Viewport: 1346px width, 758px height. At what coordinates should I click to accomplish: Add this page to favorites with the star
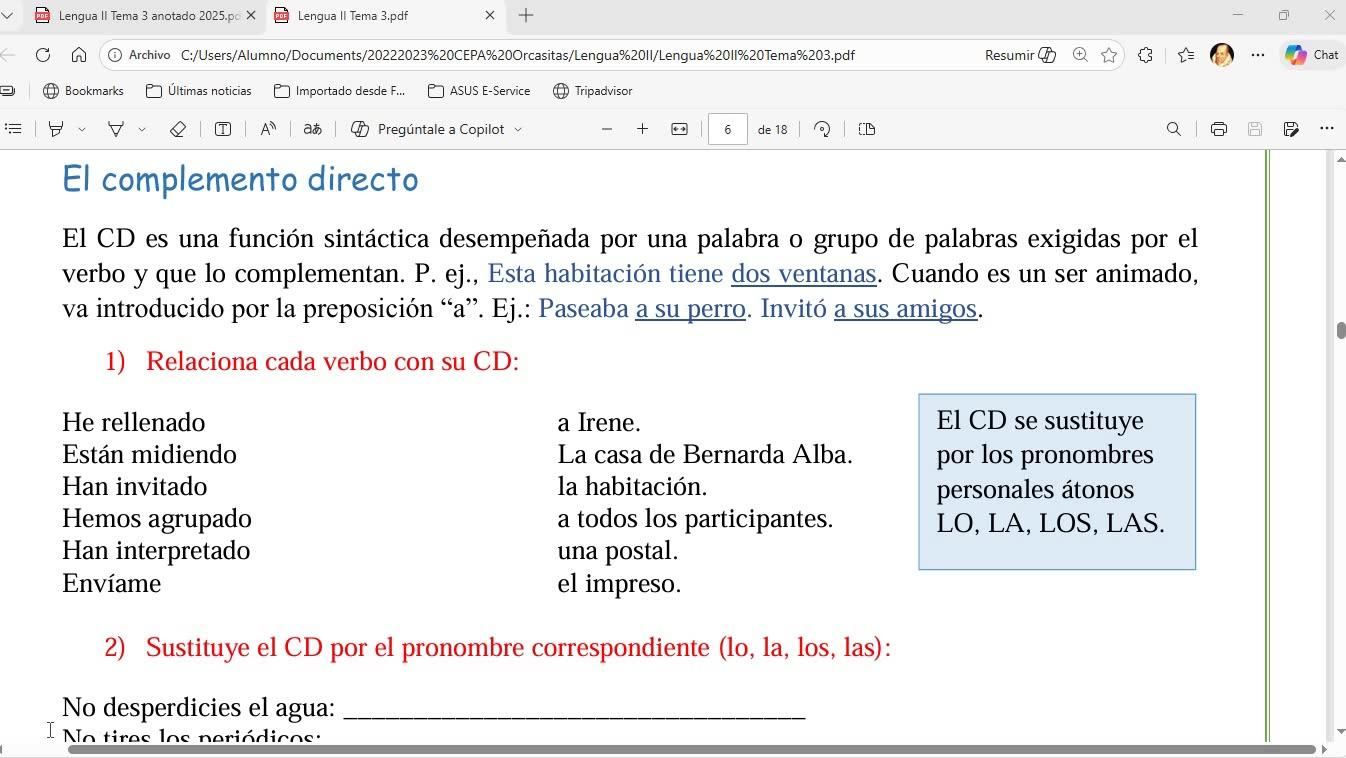point(1109,55)
